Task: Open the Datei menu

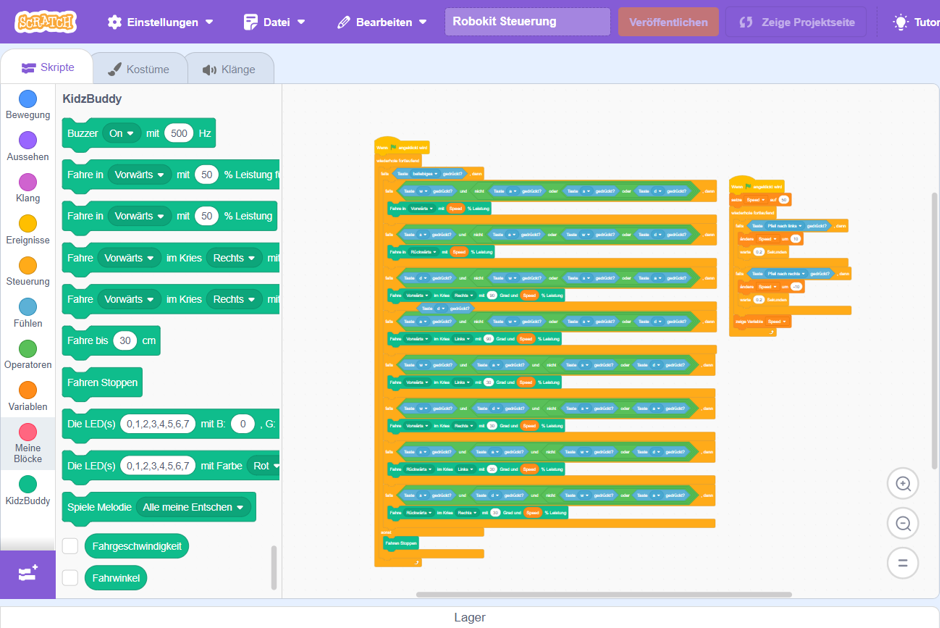Action: 274,22
